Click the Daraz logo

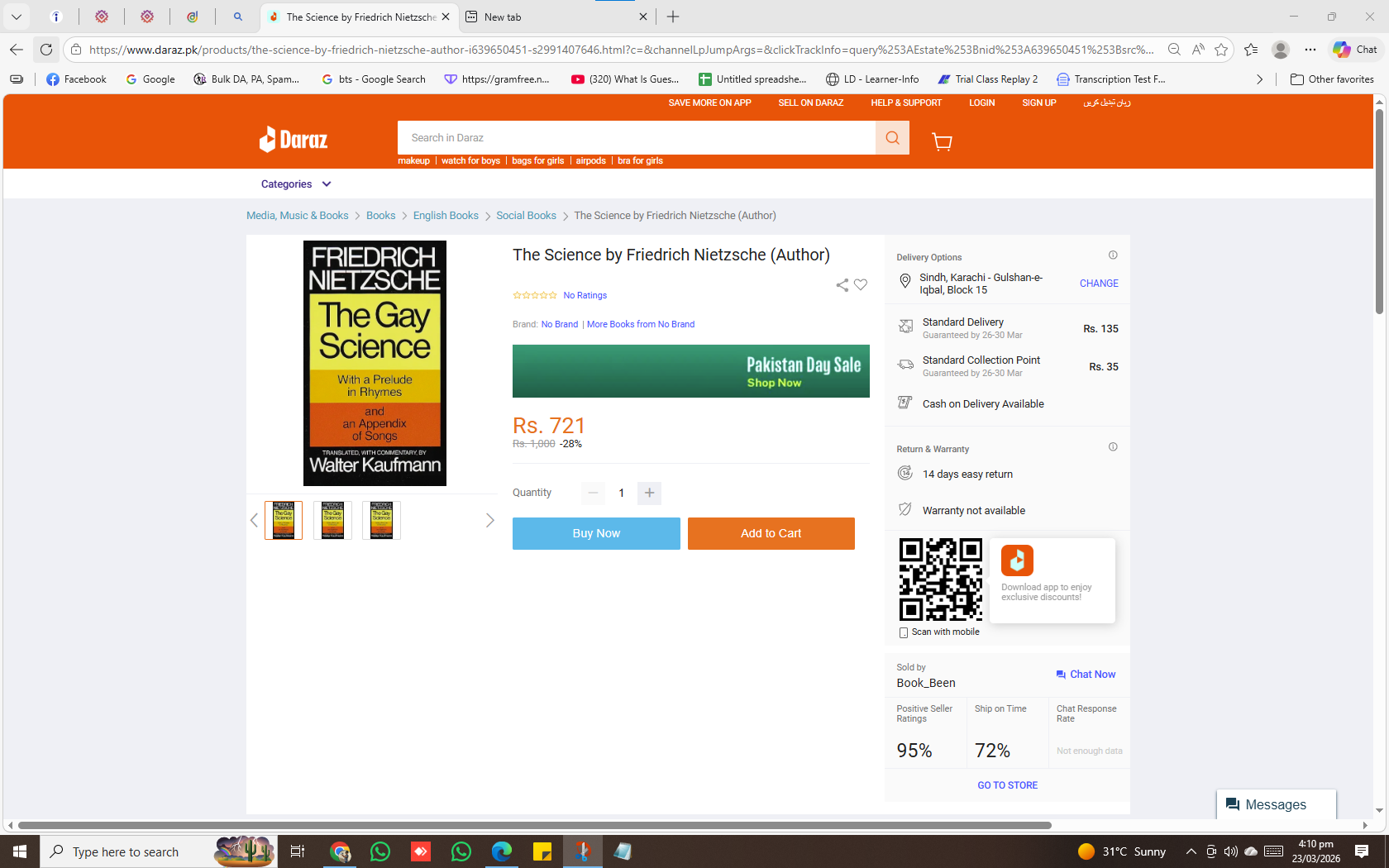coord(294,139)
